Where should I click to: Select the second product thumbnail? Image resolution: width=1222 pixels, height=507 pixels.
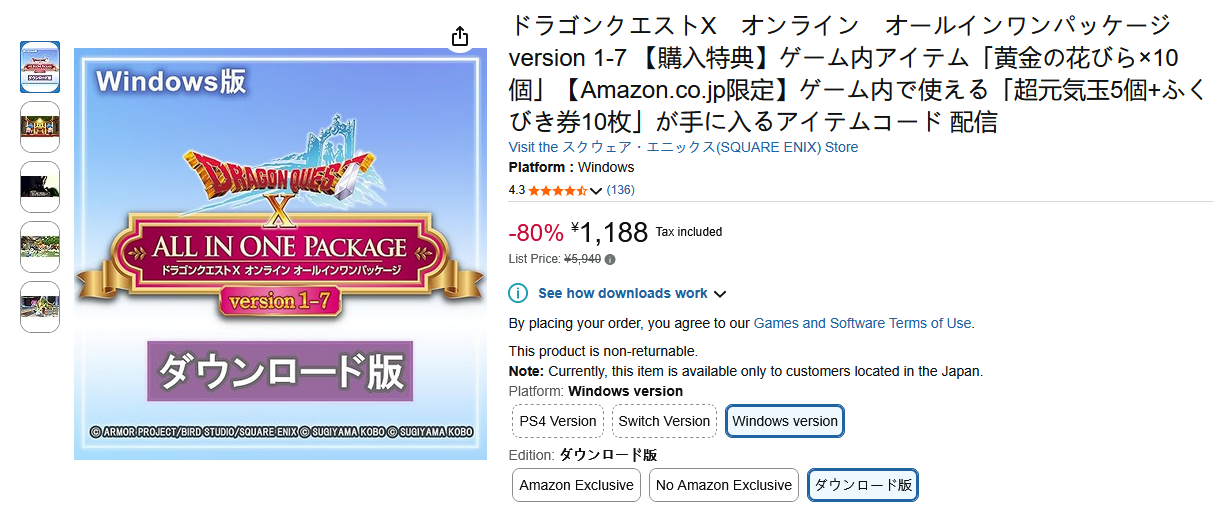pos(40,126)
